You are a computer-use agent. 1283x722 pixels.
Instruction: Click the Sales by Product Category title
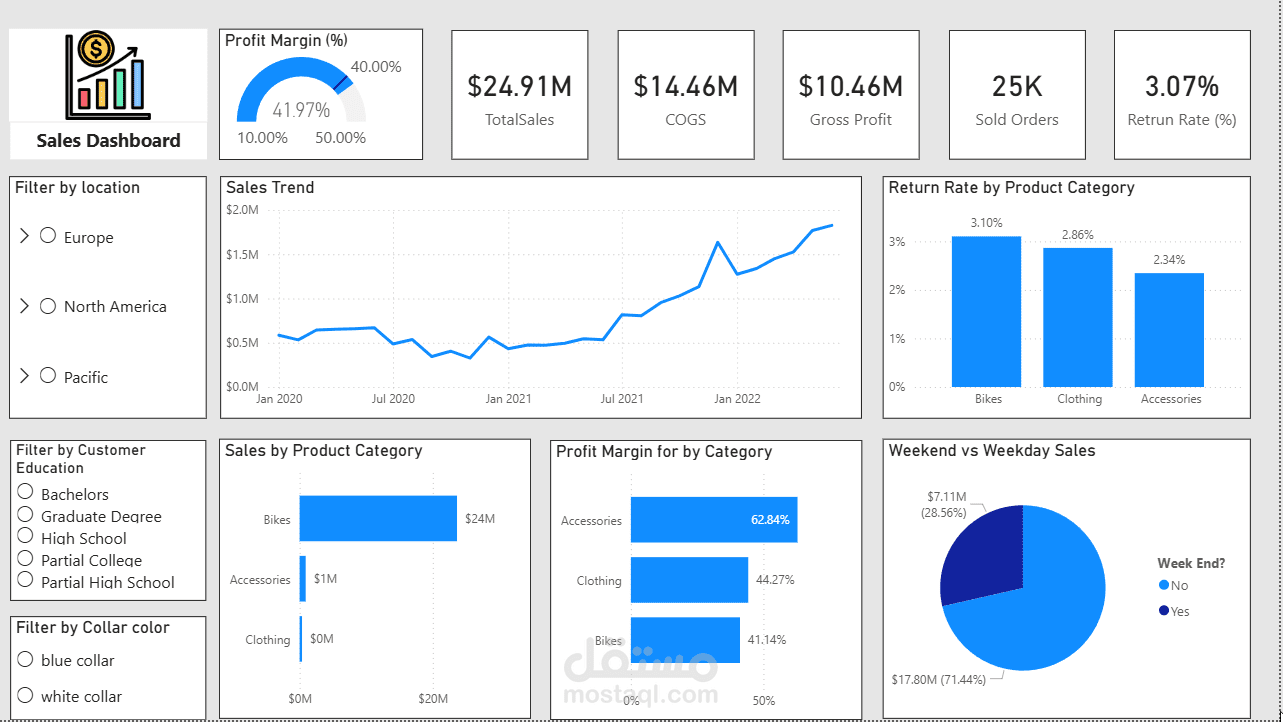click(x=324, y=451)
